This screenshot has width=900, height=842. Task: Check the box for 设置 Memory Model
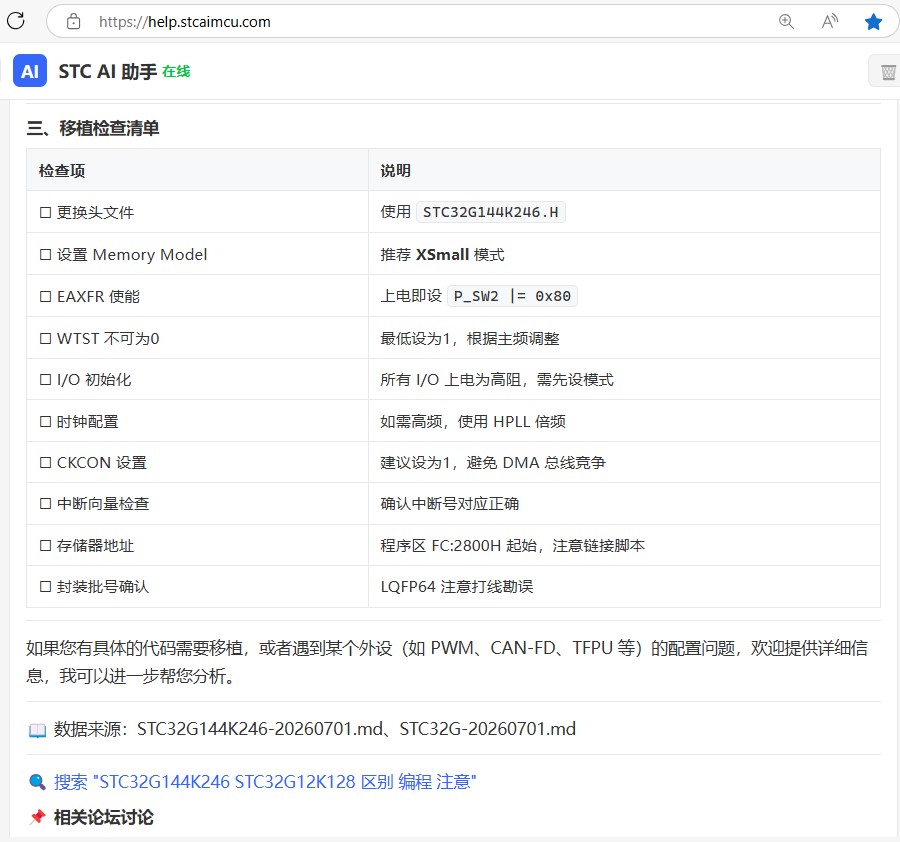[x=45, y=254]
